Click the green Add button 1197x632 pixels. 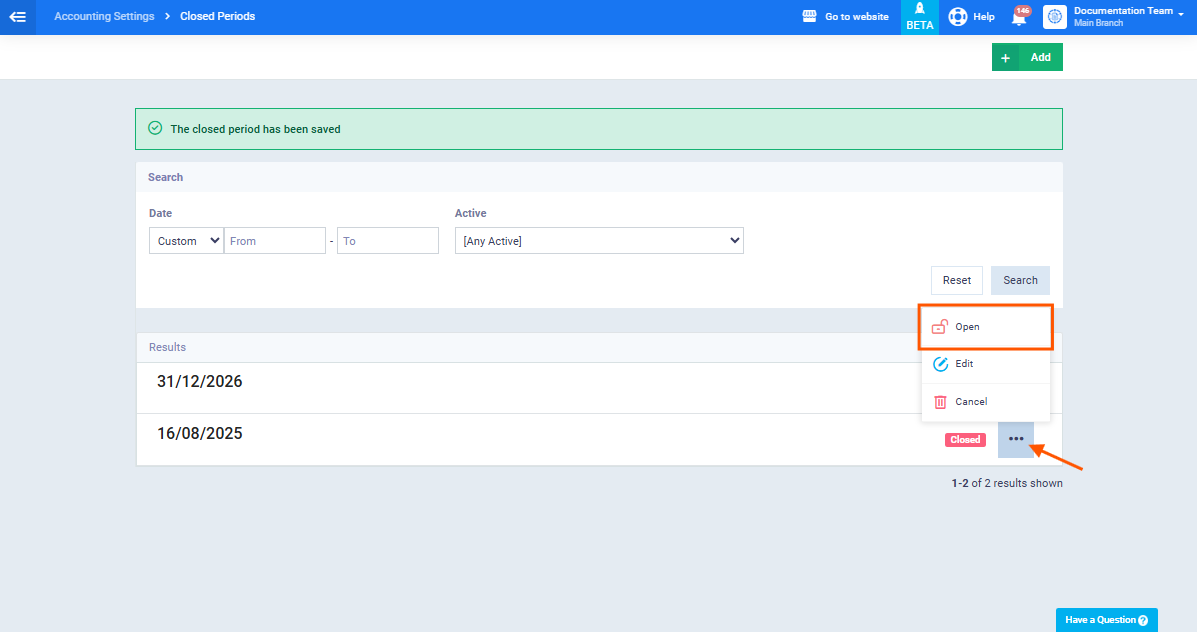[x=1027, y=57]
